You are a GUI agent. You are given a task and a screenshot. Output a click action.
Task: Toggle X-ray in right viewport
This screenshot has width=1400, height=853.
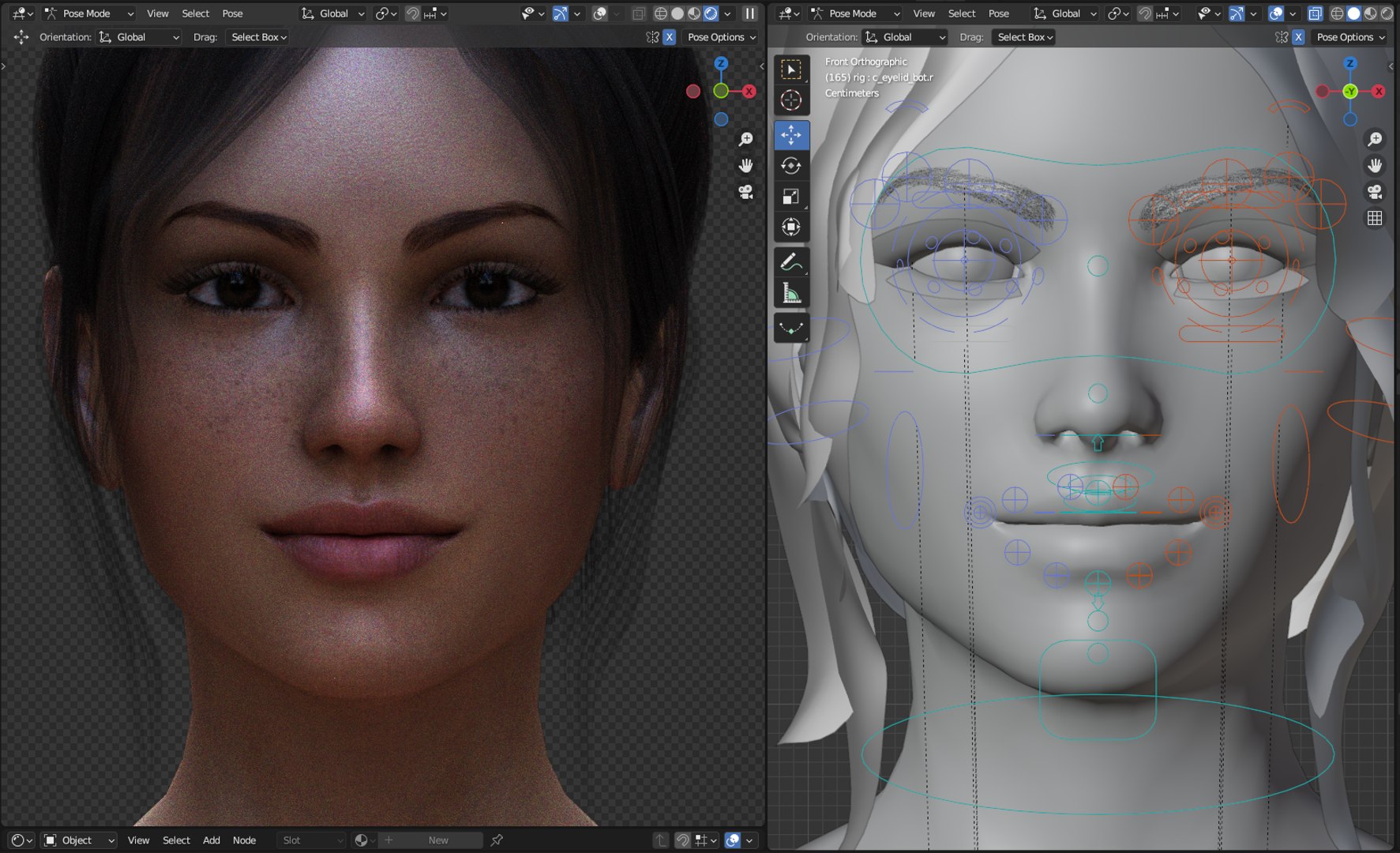(1315, 13)
